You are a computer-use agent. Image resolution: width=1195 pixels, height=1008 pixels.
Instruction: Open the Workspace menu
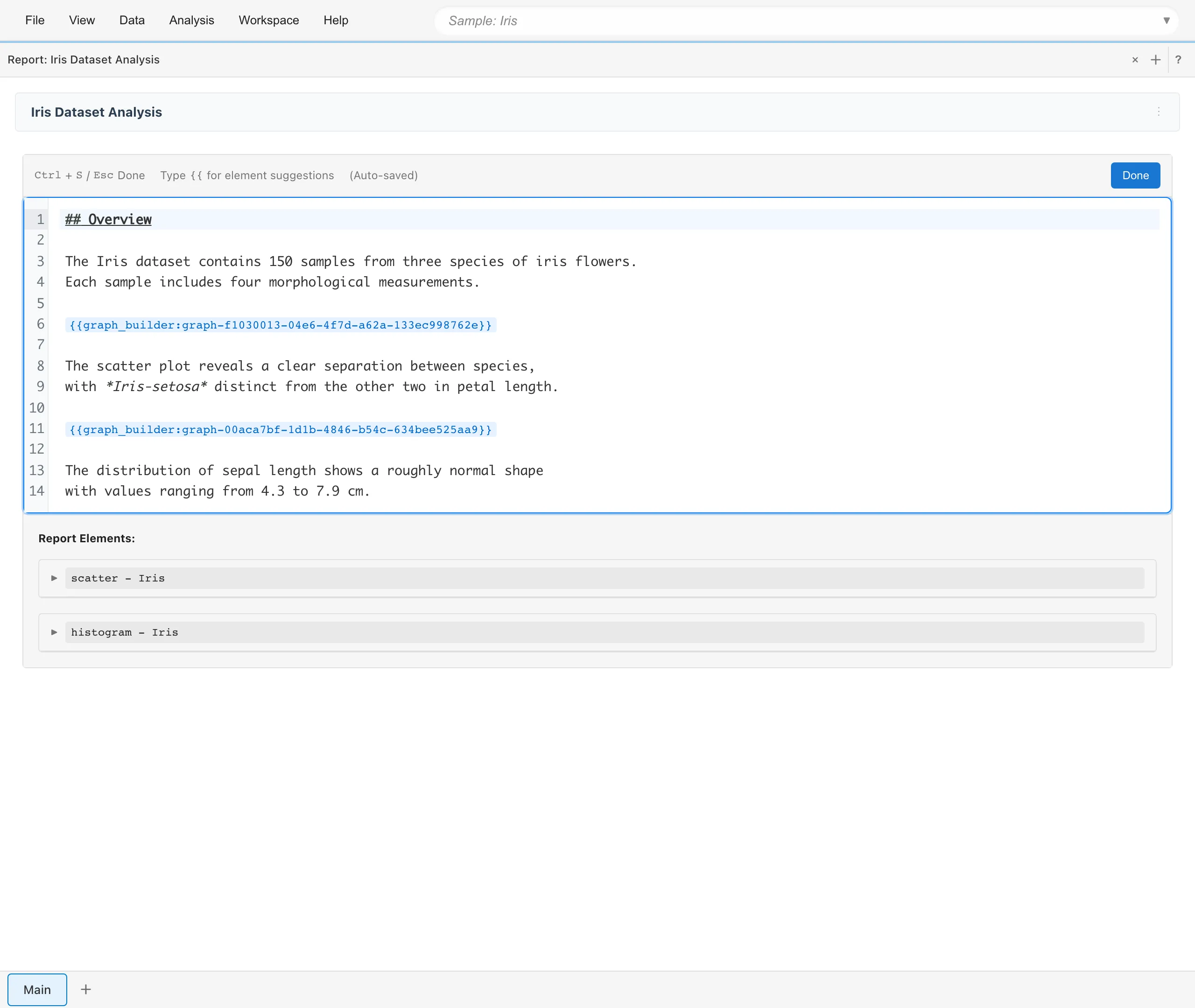(268, 21)
